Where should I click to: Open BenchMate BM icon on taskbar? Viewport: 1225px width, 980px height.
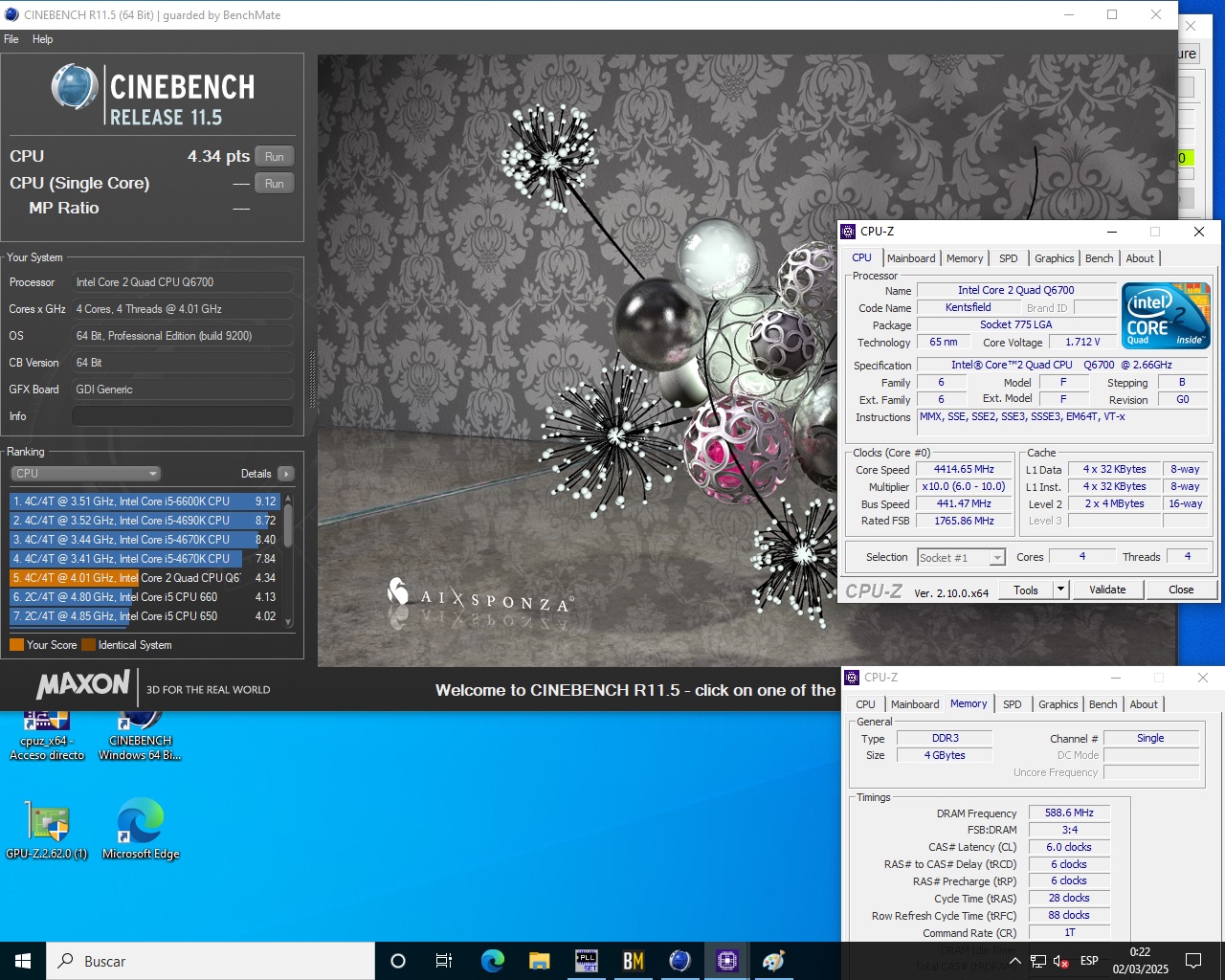(x=633, y=961)
